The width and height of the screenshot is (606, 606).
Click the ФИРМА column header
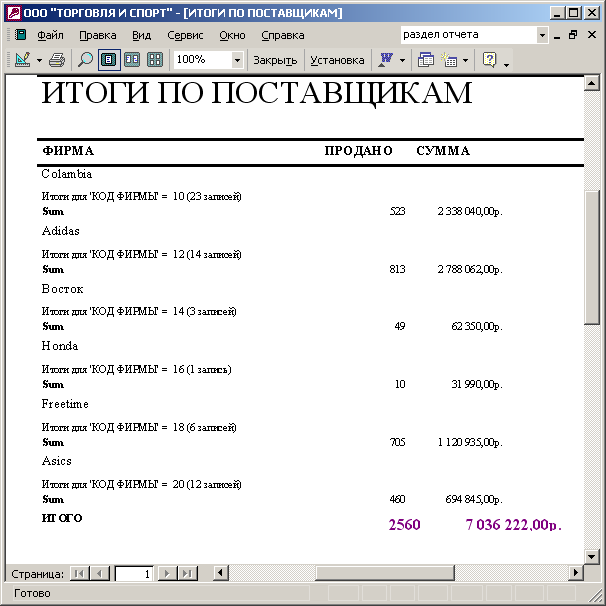68,151
